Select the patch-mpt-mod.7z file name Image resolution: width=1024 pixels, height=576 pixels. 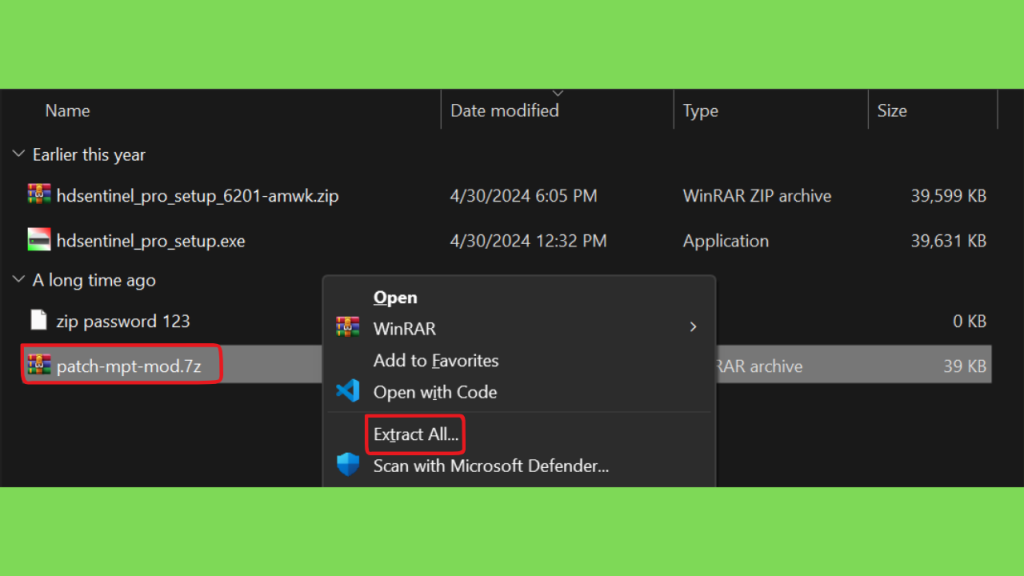(x=129, y=366)
